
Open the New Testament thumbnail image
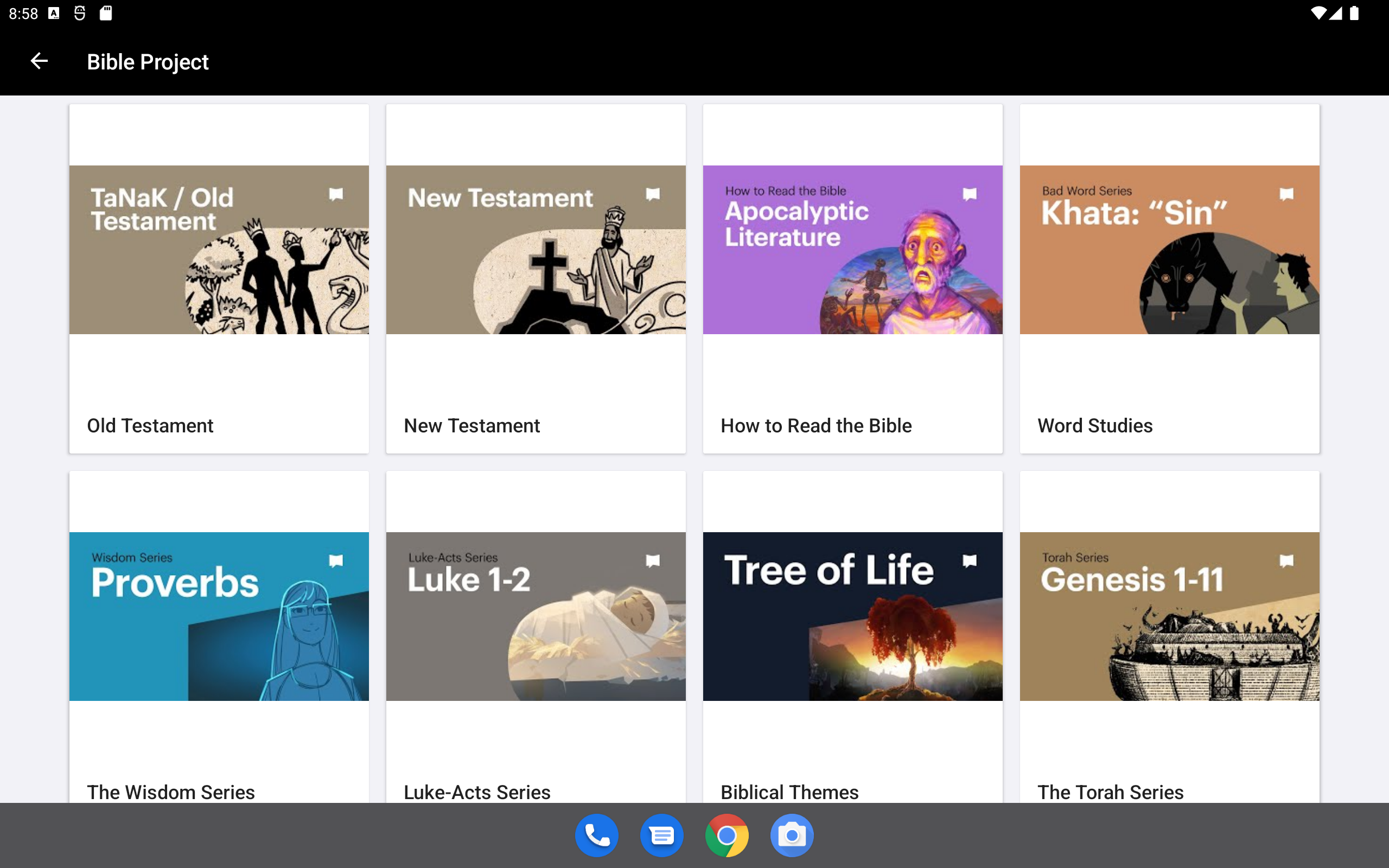536,250
